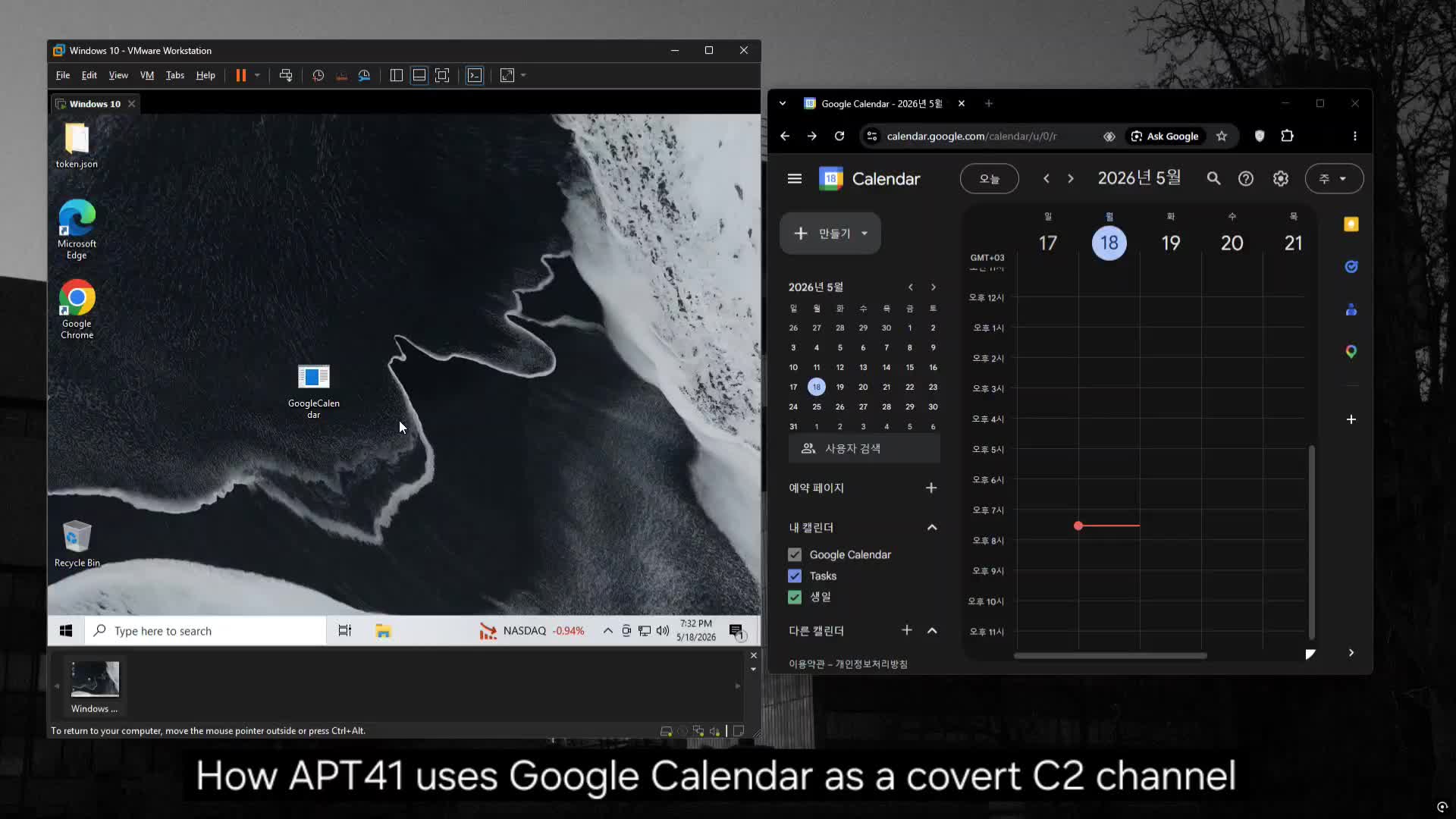Toggle the 생일 calendar checkbox
The image size is (1456, 819).
coord(795,598)
